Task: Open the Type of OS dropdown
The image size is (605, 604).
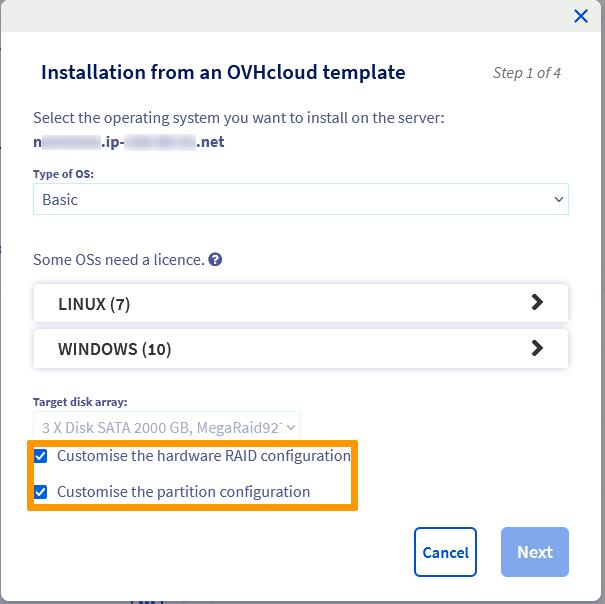Action: click(x=300, y=200)
